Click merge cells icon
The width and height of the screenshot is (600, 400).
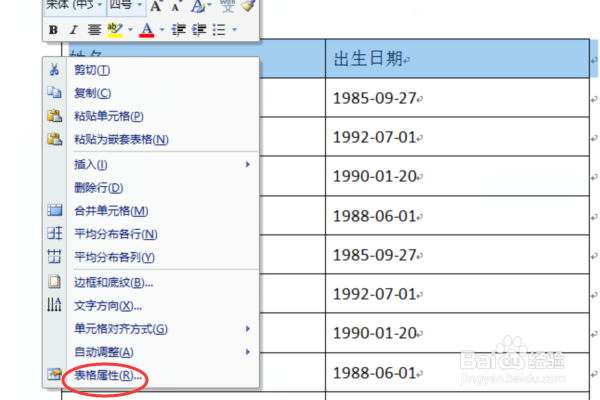(x=54, y=210)
